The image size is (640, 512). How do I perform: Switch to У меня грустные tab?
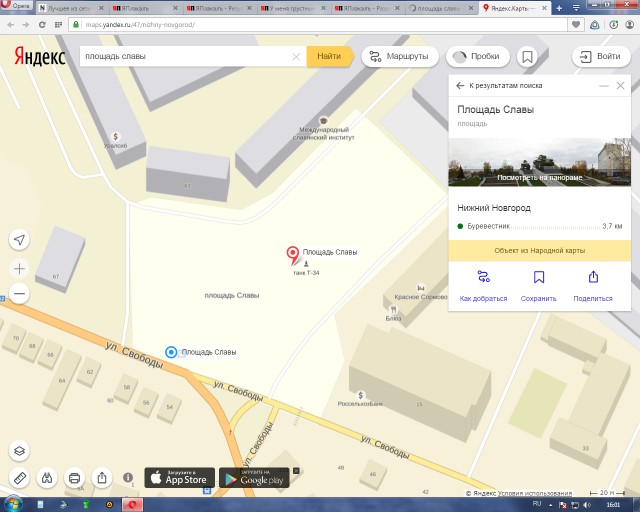(293, 8)
